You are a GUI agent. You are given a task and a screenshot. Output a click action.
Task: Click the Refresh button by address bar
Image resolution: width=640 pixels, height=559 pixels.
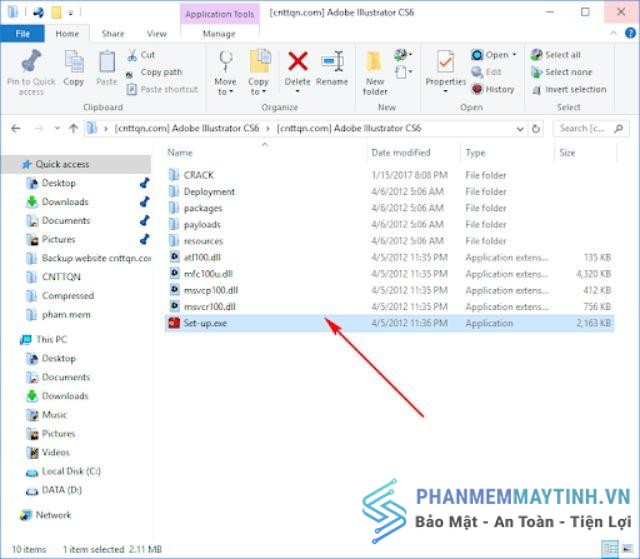536,129
